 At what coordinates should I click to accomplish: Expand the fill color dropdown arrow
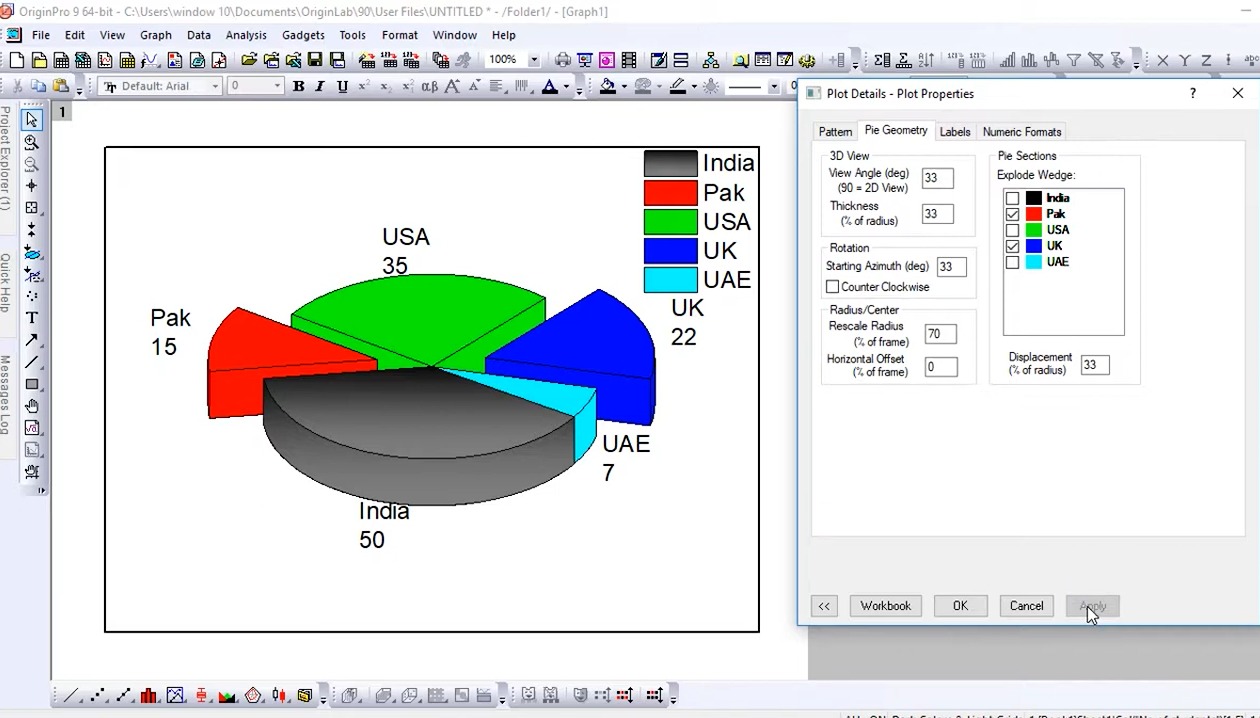click(x=625, y=87)
